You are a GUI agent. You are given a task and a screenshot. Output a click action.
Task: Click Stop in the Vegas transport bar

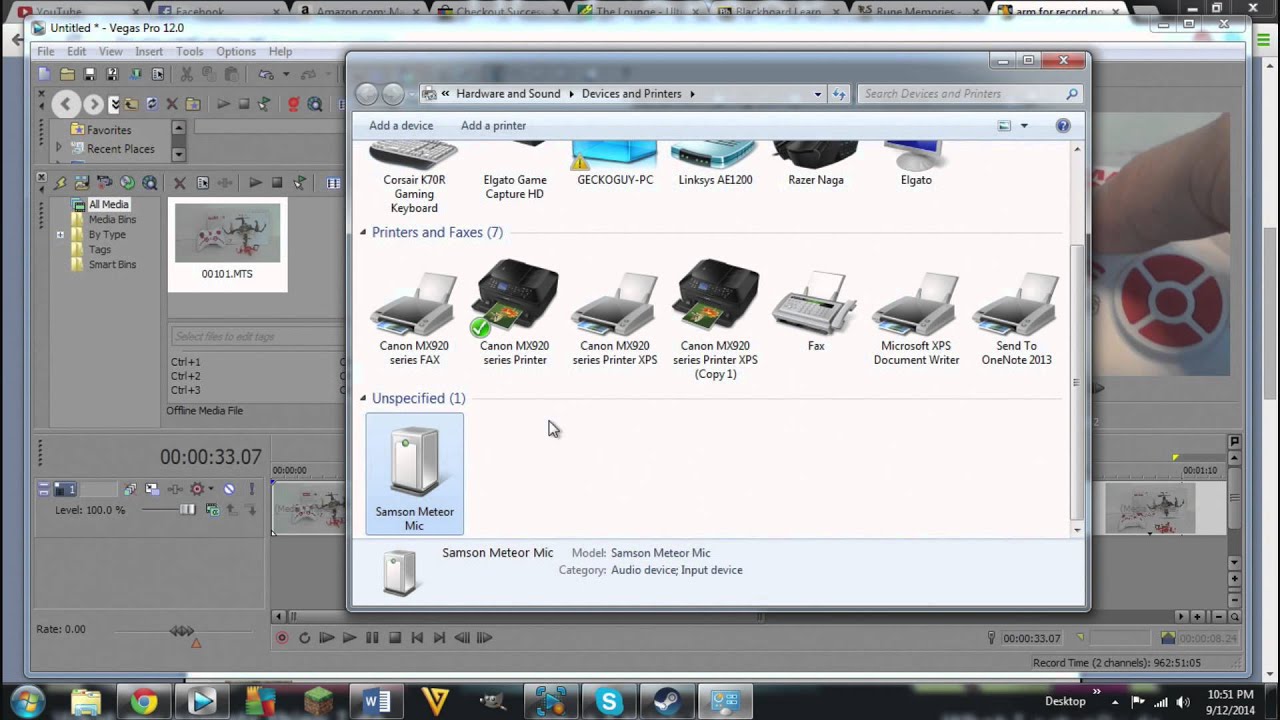coord(395,637)
